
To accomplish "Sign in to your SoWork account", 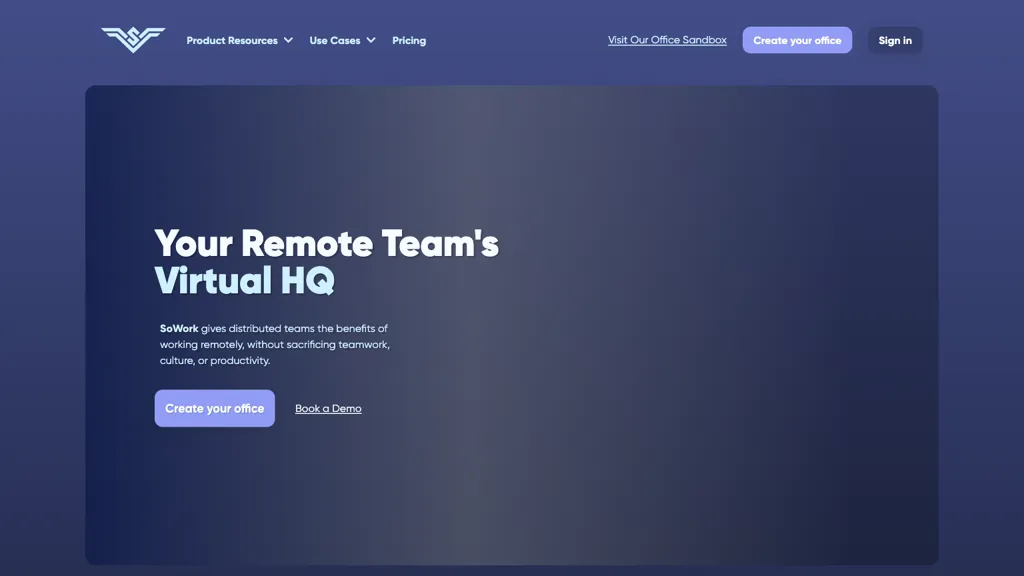I will (894, 40).
